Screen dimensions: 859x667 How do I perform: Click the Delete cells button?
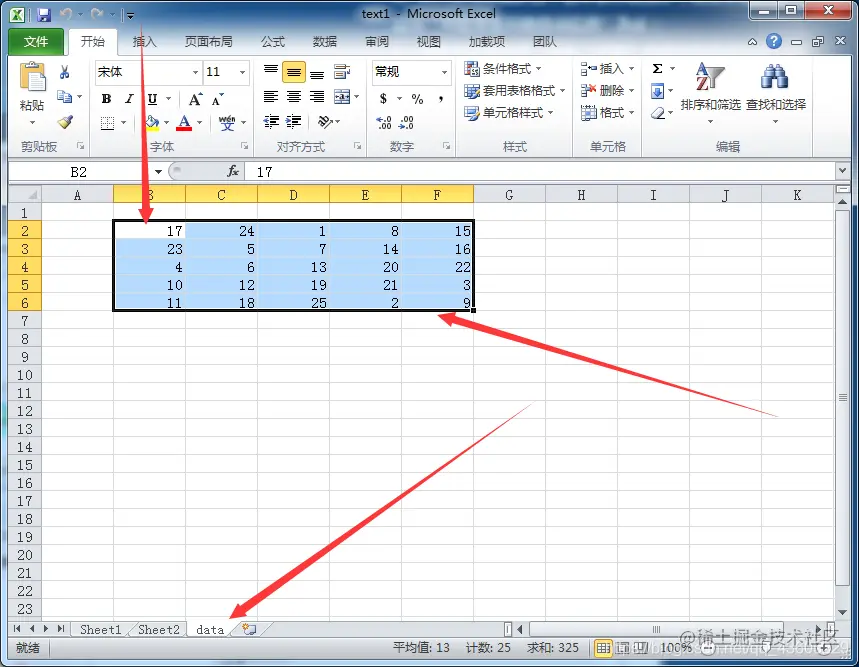(608, 90)
